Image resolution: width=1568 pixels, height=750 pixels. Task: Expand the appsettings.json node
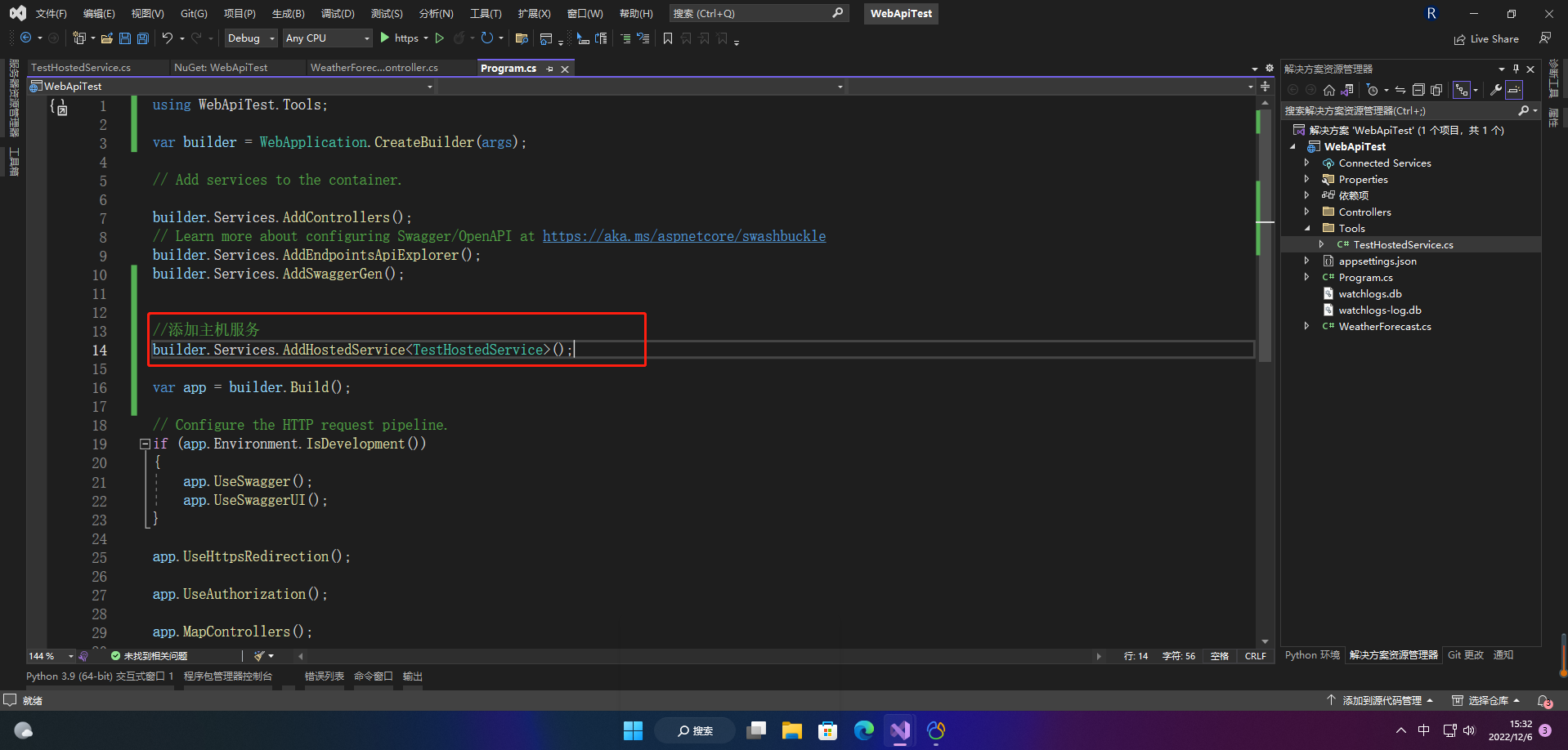[x=1306, y=261]
